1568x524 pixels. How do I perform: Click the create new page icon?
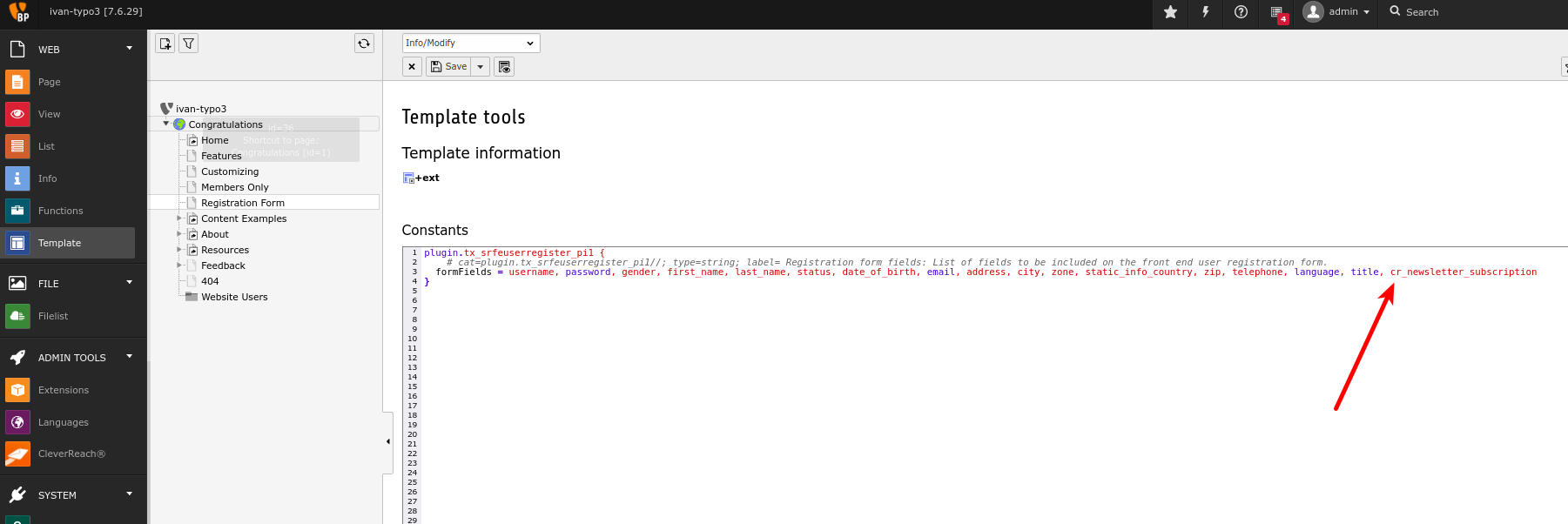(165, 44)
